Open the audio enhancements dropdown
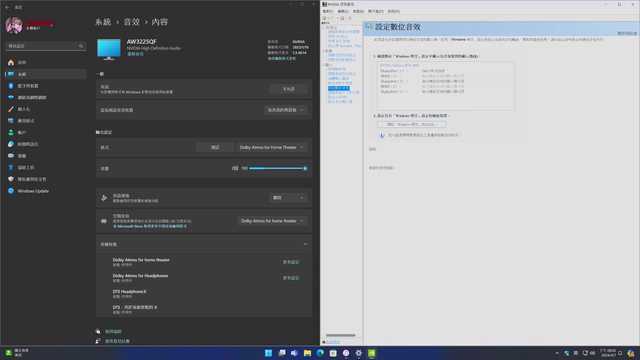Image resolution: width=640 pixels, height=360 pixels. point(289,198)
